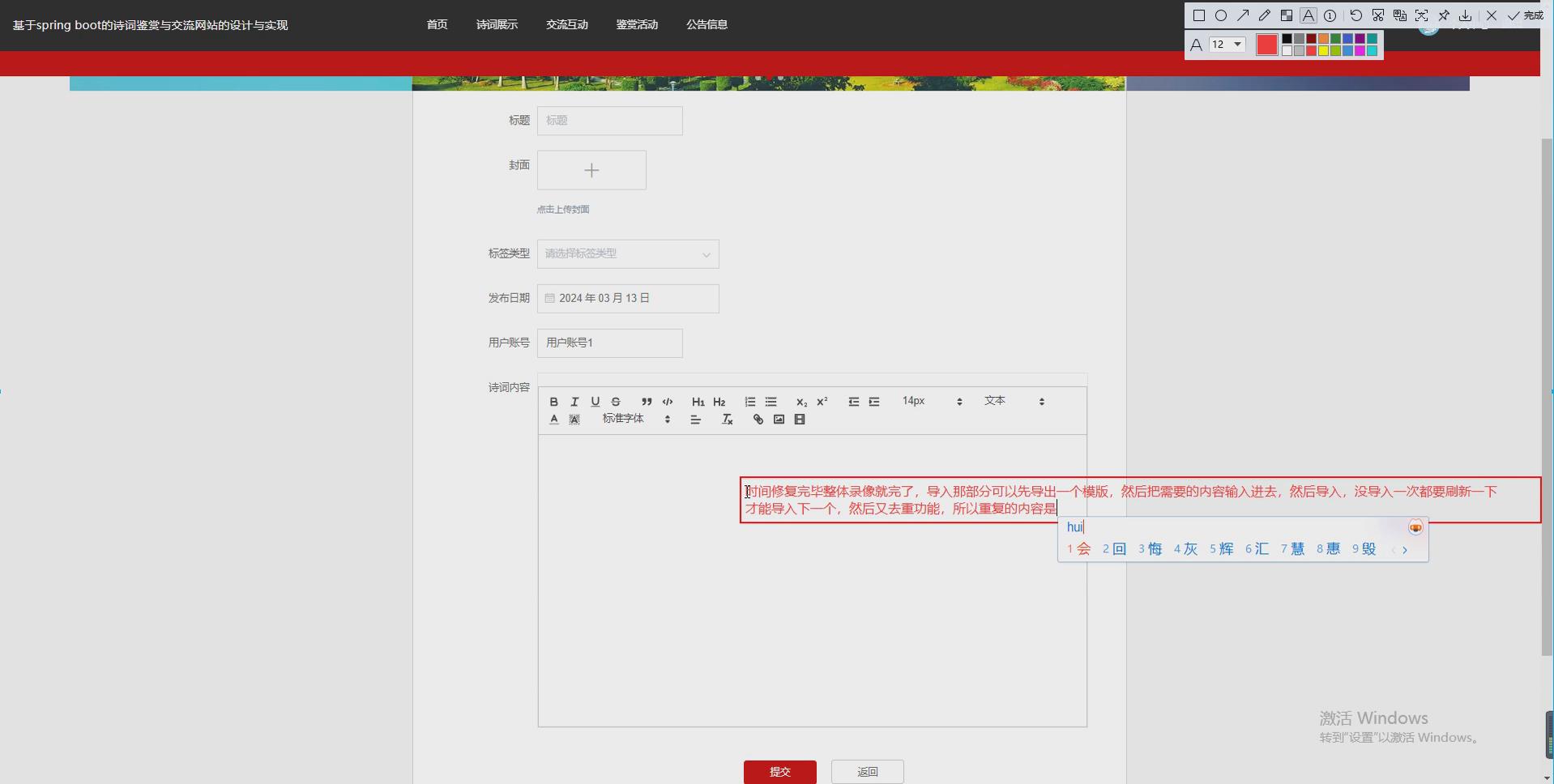The width and height of the screenshot is (1554, 784).
Task: Expand the 标签类型 tag type dropdown
Action: (x=628, y=254)
